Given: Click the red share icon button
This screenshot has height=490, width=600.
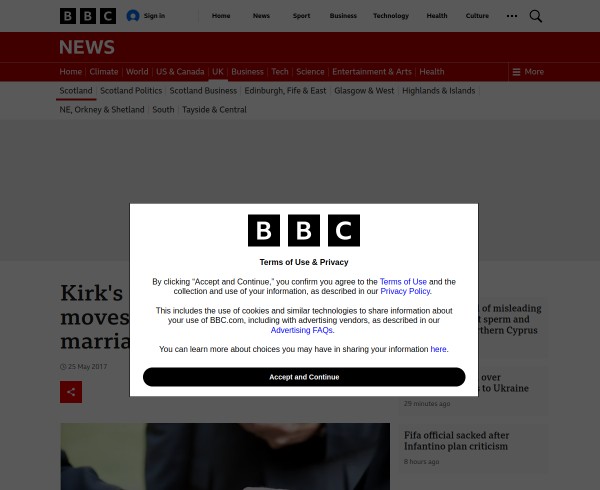Looking at the screenshot, I should [71, 392].
